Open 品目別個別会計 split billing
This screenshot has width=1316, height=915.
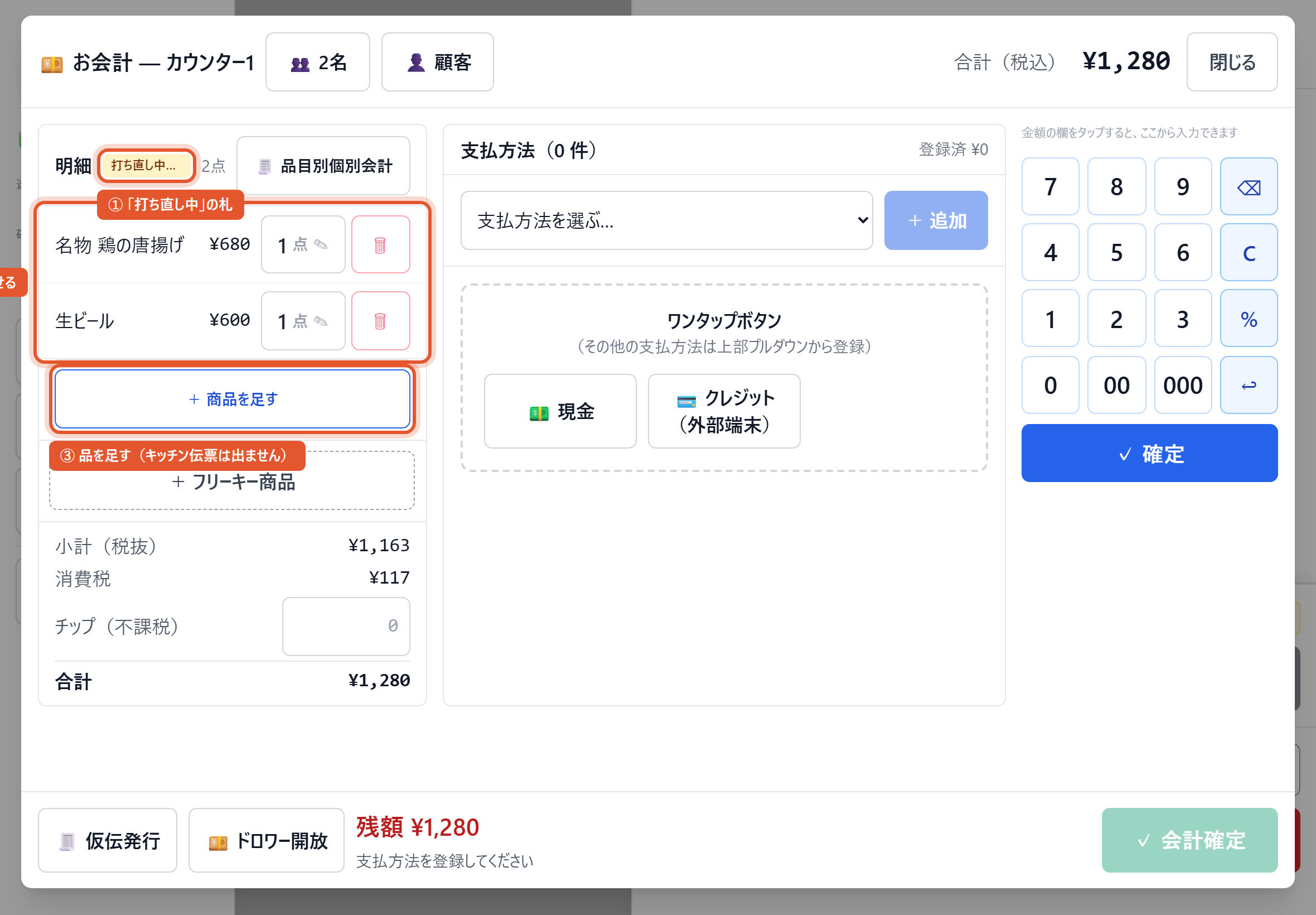[x=323, y=166]
